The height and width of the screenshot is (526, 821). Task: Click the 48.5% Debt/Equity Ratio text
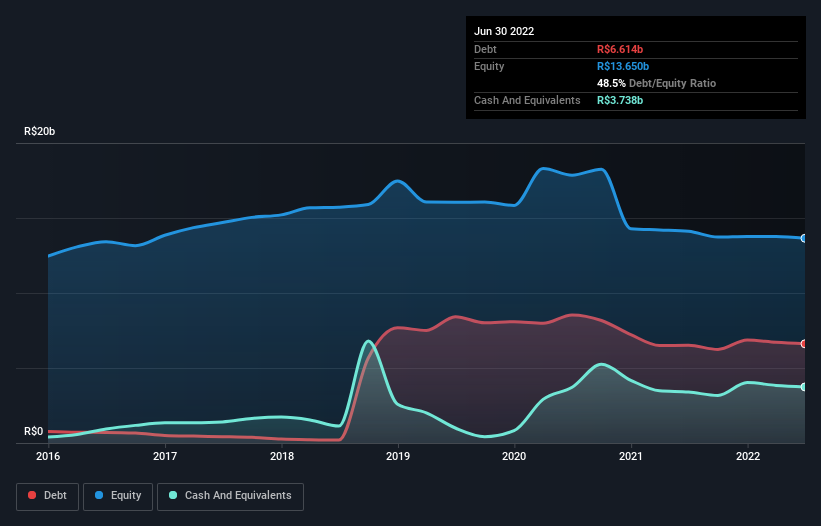click(657, 83)
